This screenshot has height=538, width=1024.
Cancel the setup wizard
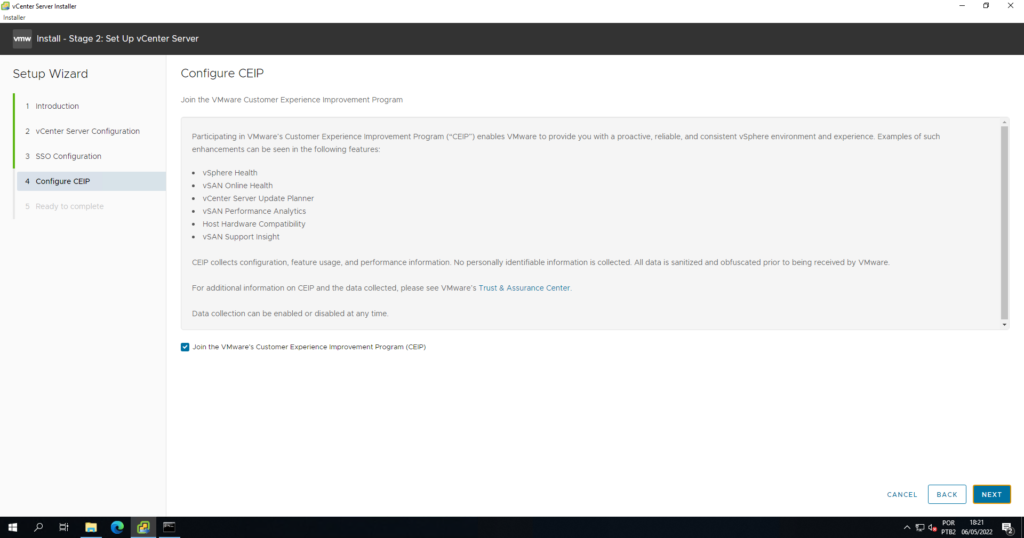pos(902,494)
